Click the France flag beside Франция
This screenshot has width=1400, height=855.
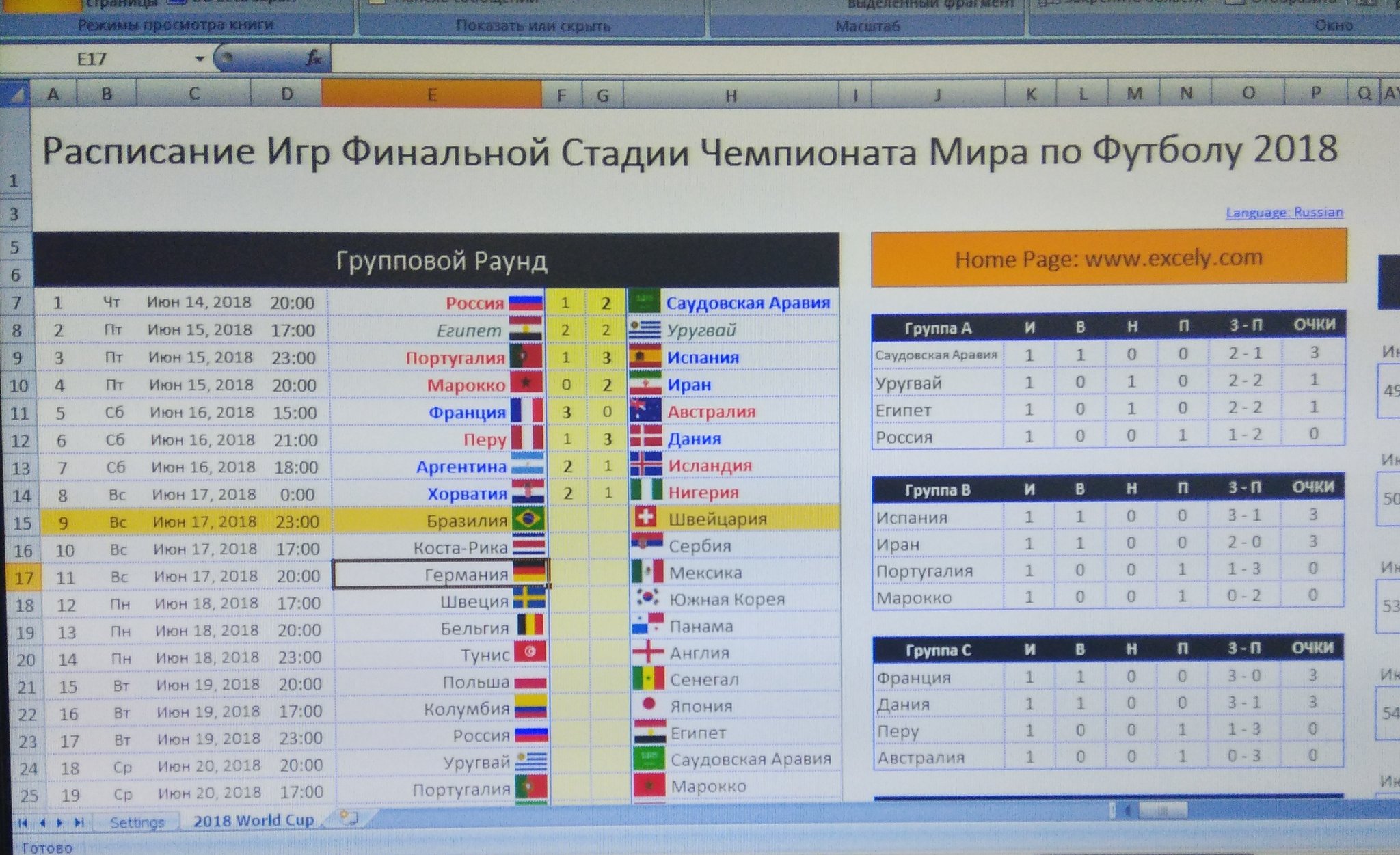pos(527,412)
